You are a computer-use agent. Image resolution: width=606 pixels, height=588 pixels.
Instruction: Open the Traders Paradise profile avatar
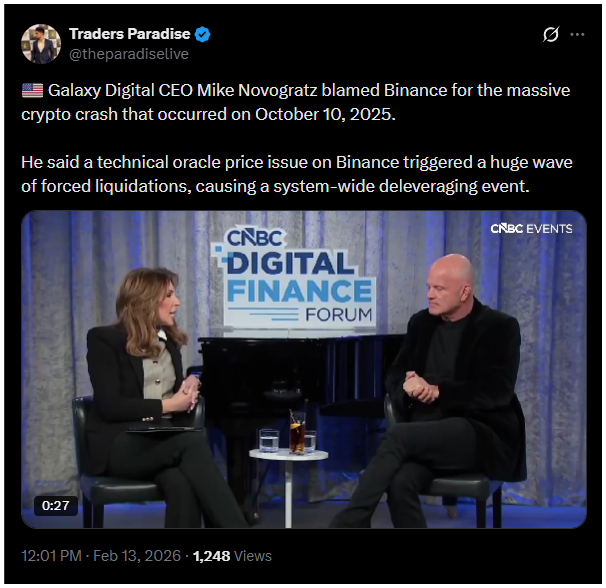pos(41,44)
